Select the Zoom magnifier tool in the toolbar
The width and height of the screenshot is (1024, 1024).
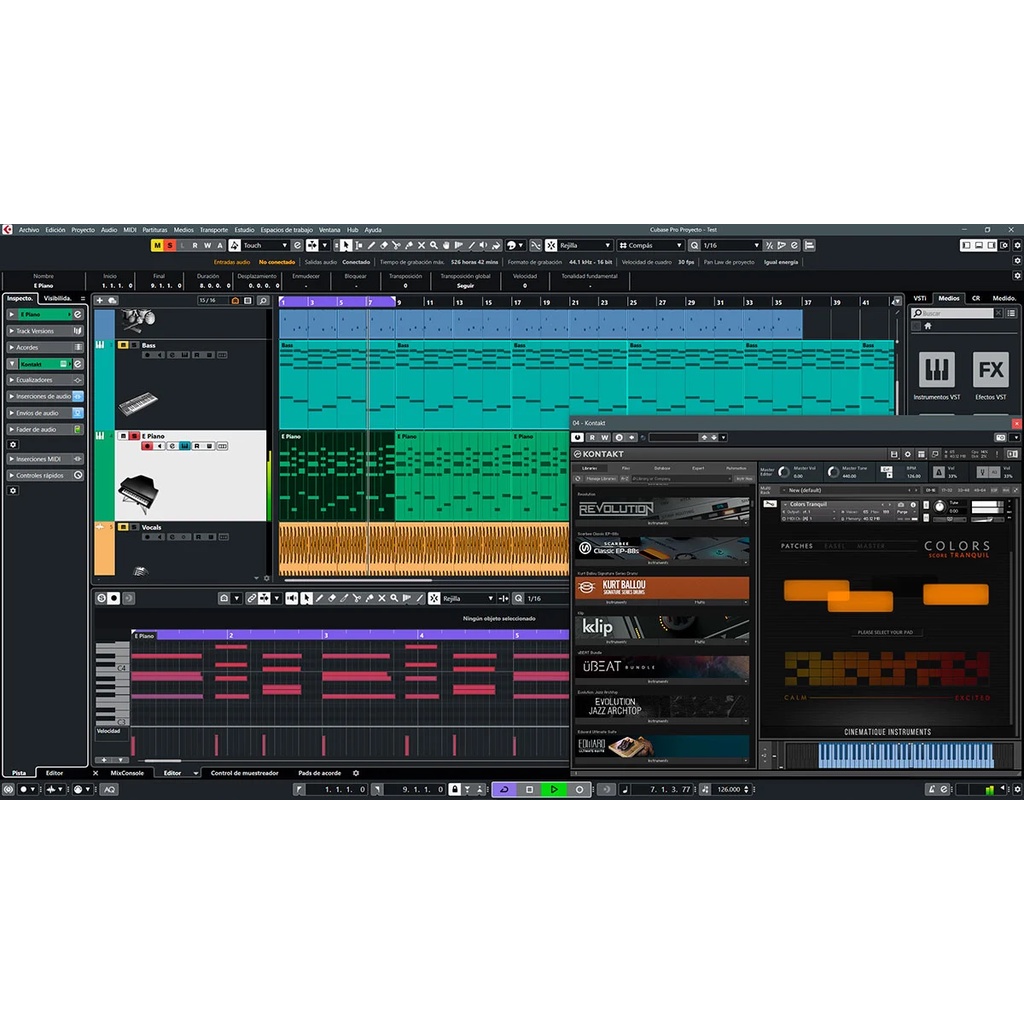433,245
